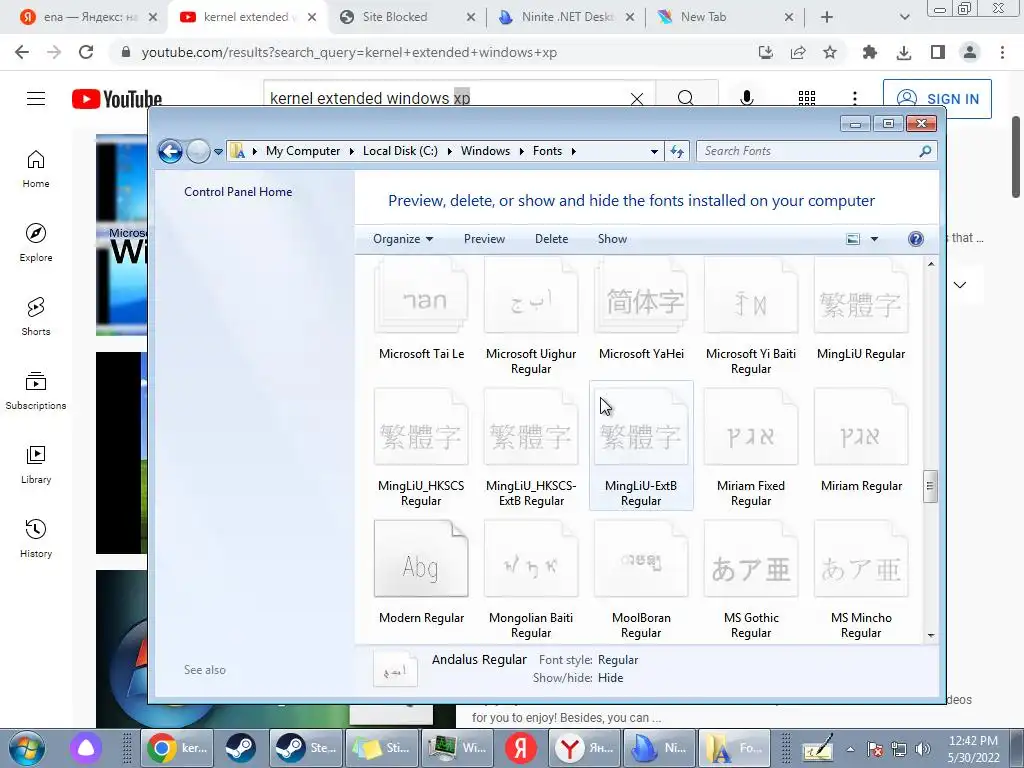Open Chrome tab search chevron
The height and width of the screenshot is (768, 1024).
(x=904, y=18)
